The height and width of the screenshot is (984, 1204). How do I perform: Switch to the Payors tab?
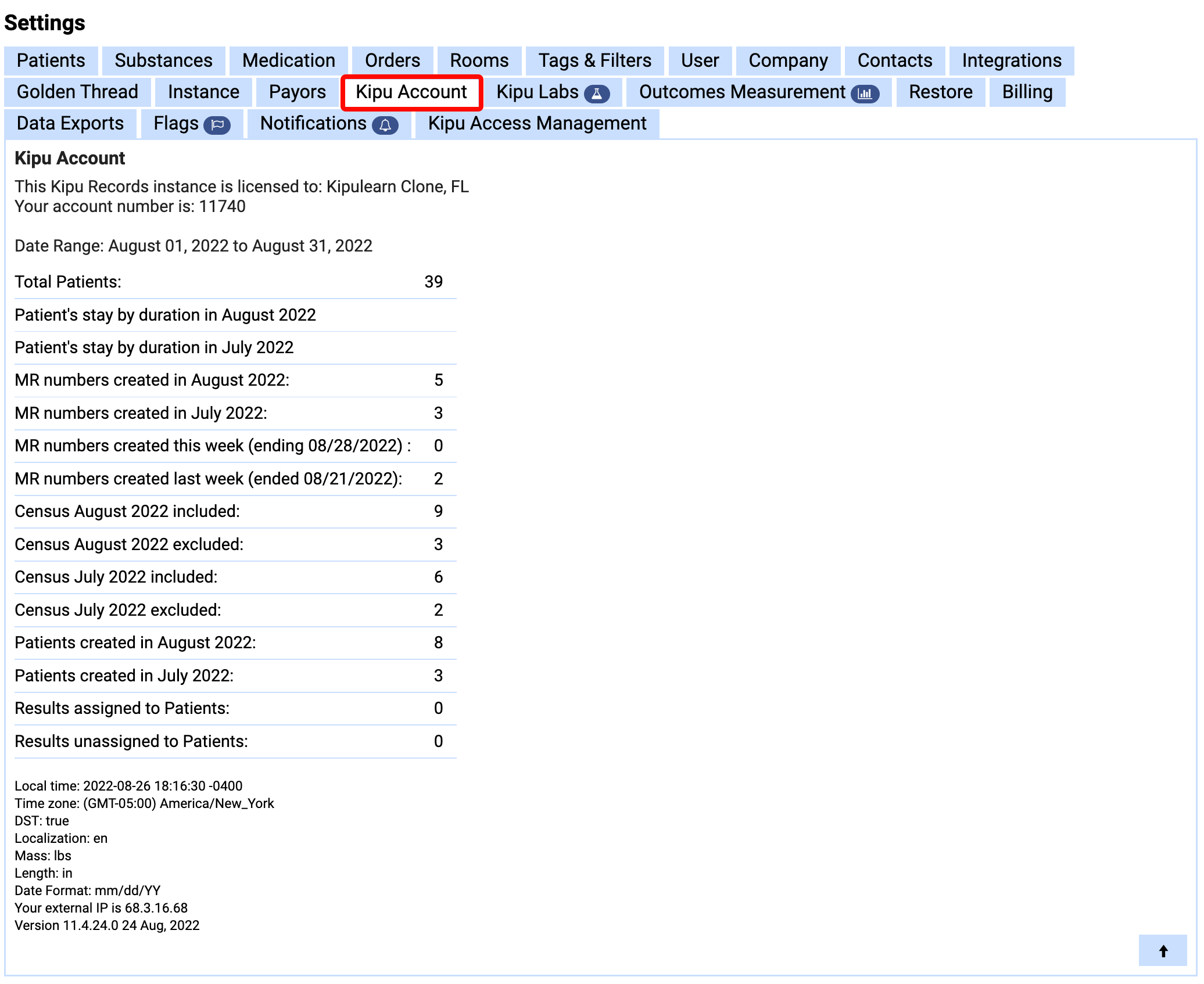(298, 92)
